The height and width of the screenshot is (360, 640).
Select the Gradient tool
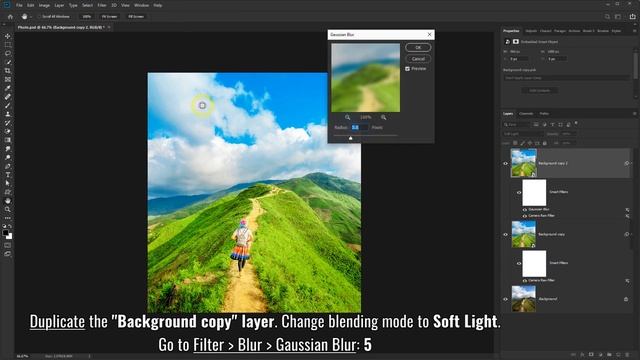pos(8,140)
